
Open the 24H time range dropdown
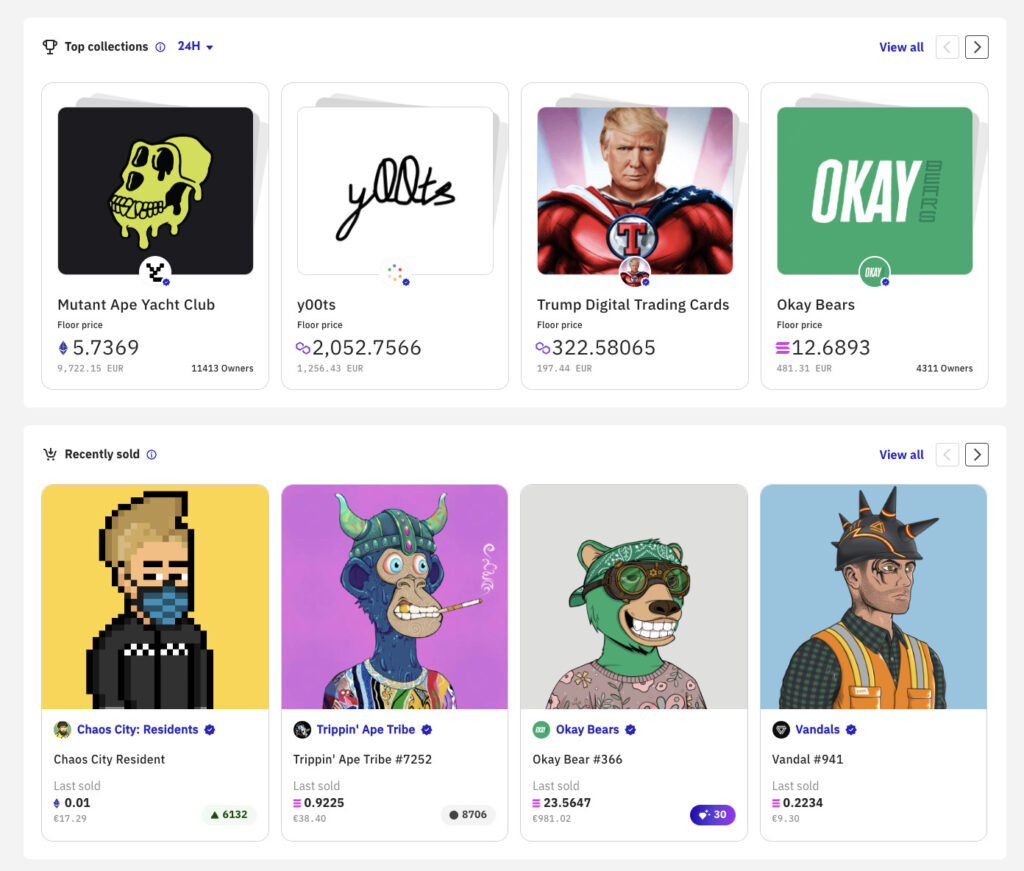pos(196,47)
